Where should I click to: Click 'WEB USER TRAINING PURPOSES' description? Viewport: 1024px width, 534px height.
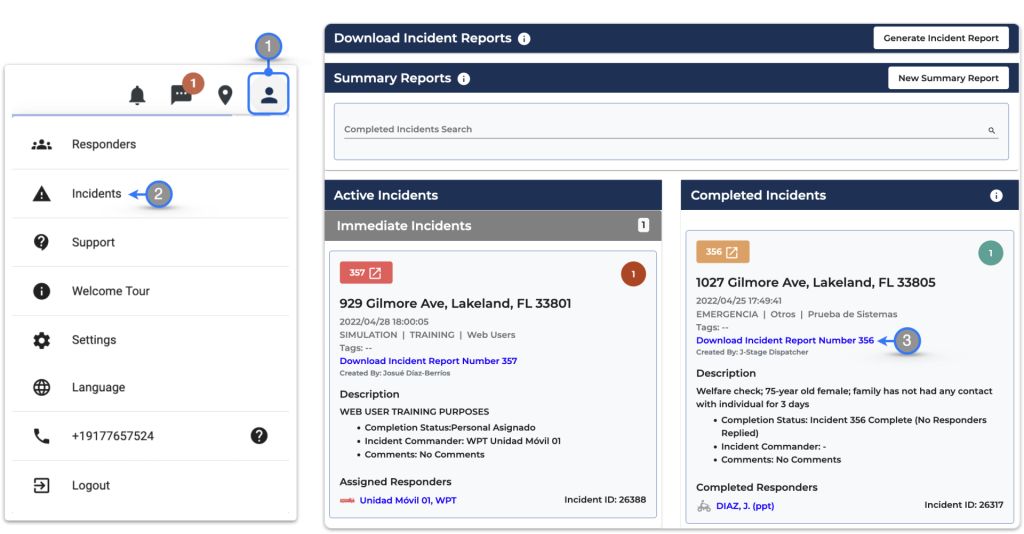coord(414,412)
